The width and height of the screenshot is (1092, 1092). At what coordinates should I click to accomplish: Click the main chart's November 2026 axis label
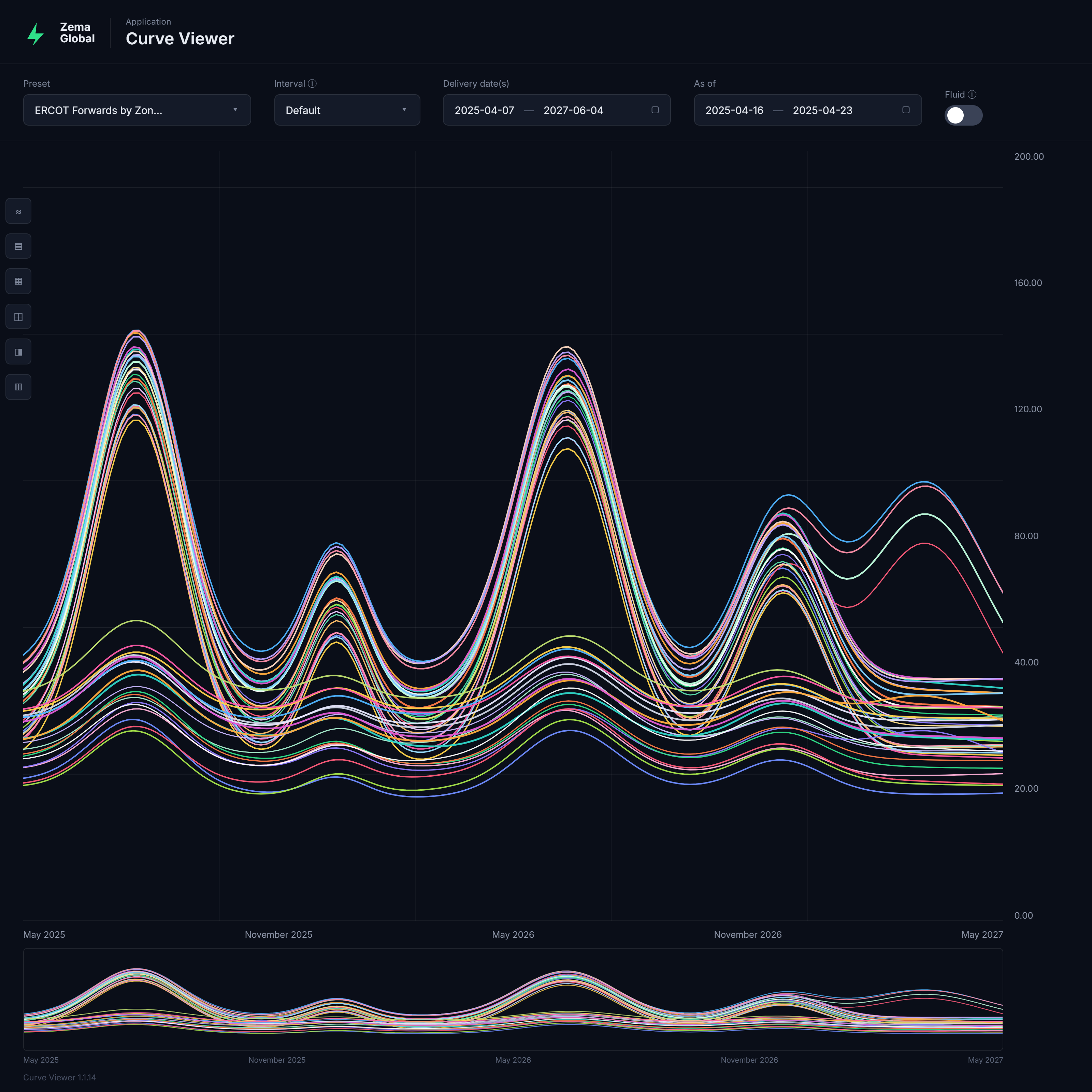[747, 934]
